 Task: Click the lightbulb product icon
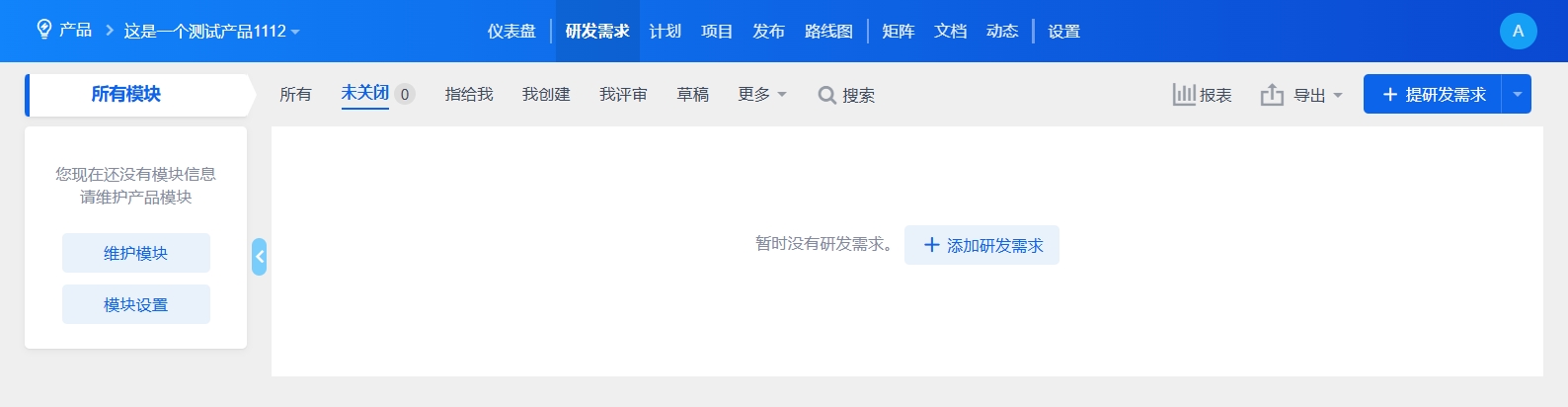43,30
